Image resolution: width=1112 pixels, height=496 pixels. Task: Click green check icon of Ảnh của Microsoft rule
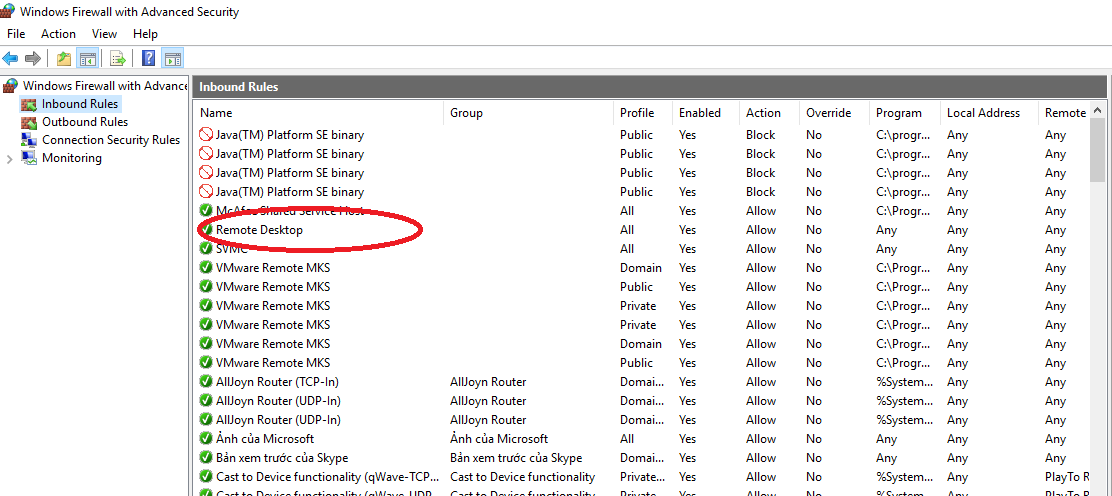(x=206, y=439)
